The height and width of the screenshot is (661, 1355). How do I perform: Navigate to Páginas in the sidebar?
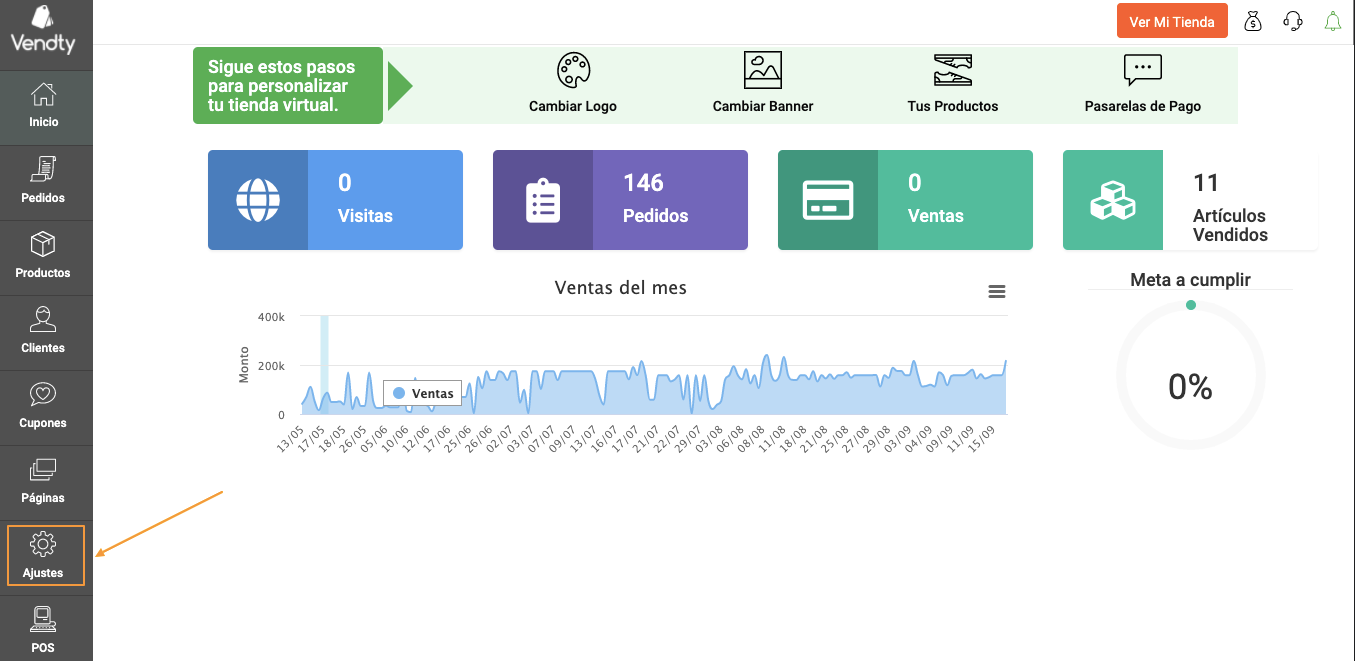coord(46,483)
